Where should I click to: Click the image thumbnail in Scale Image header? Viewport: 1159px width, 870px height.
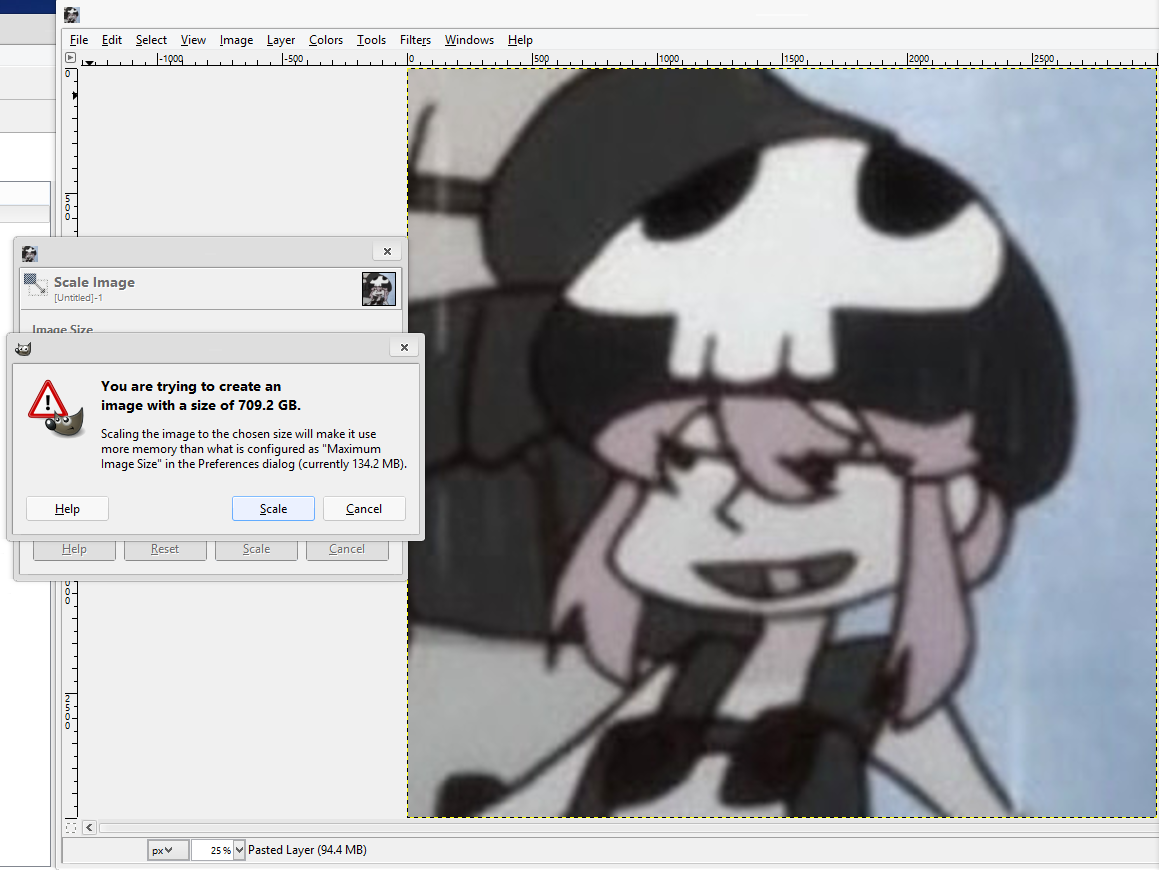click(378, 289)
